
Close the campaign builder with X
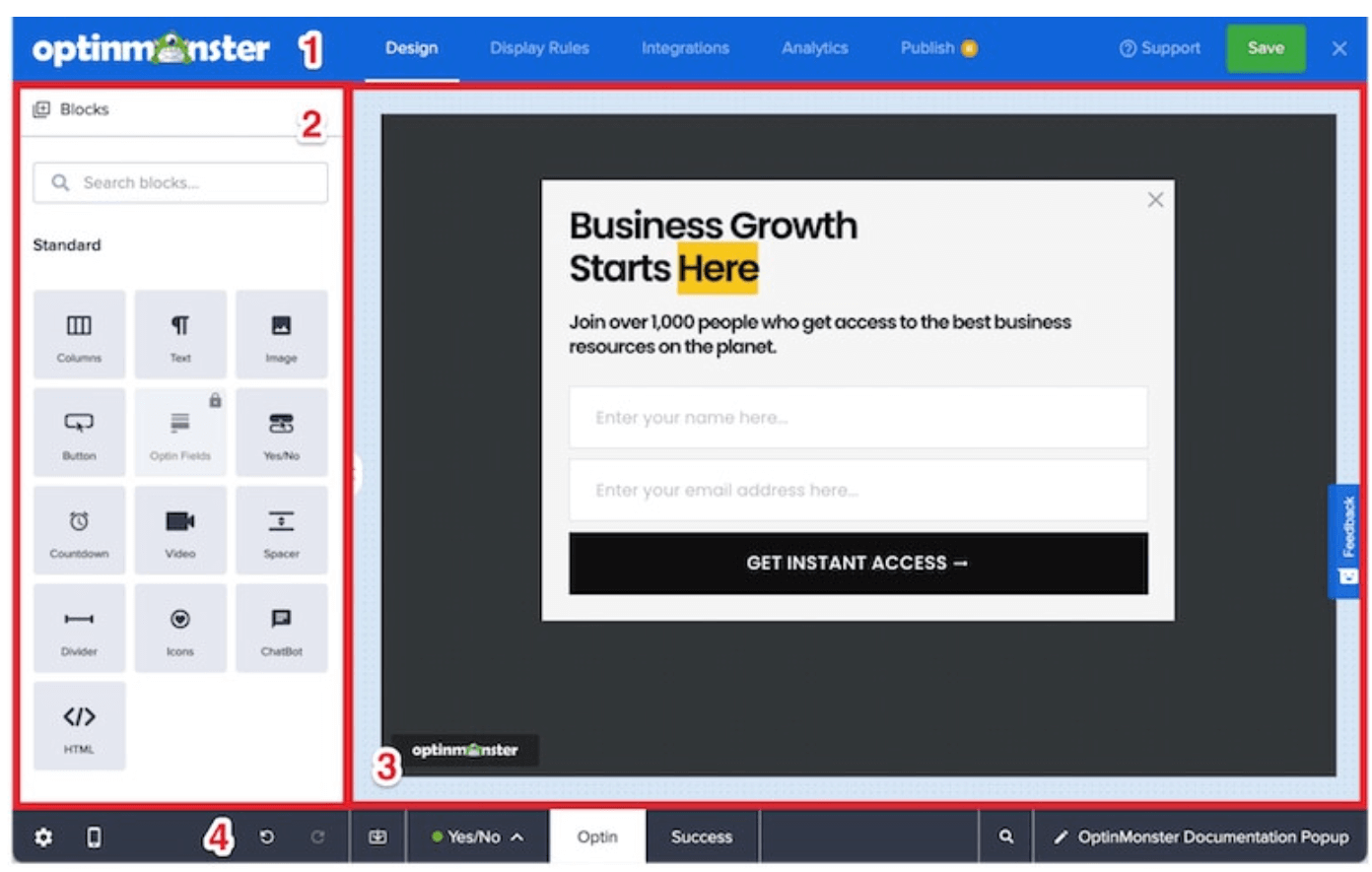[1339, 48]
